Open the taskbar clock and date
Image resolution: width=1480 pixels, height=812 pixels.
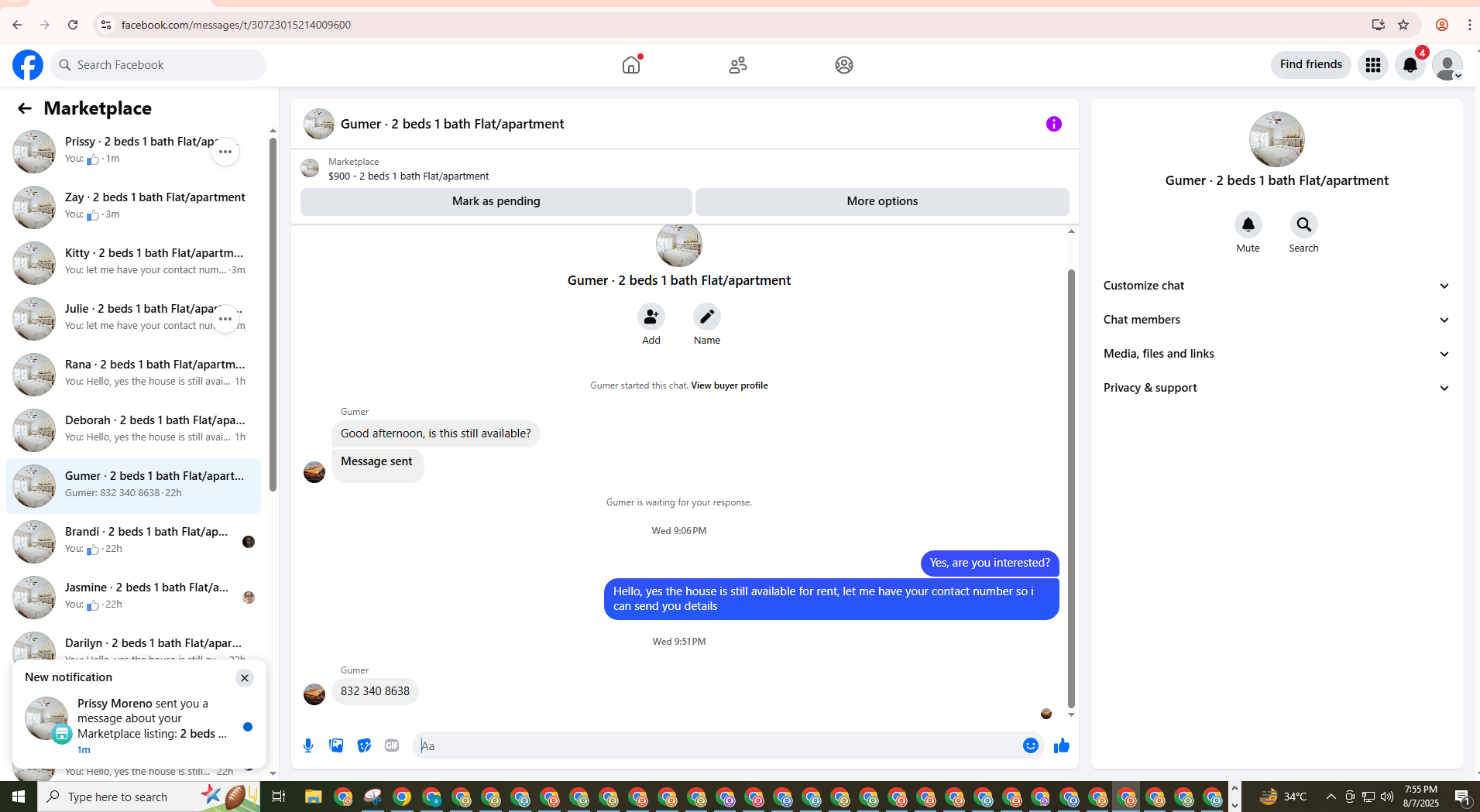[1421, 797]
